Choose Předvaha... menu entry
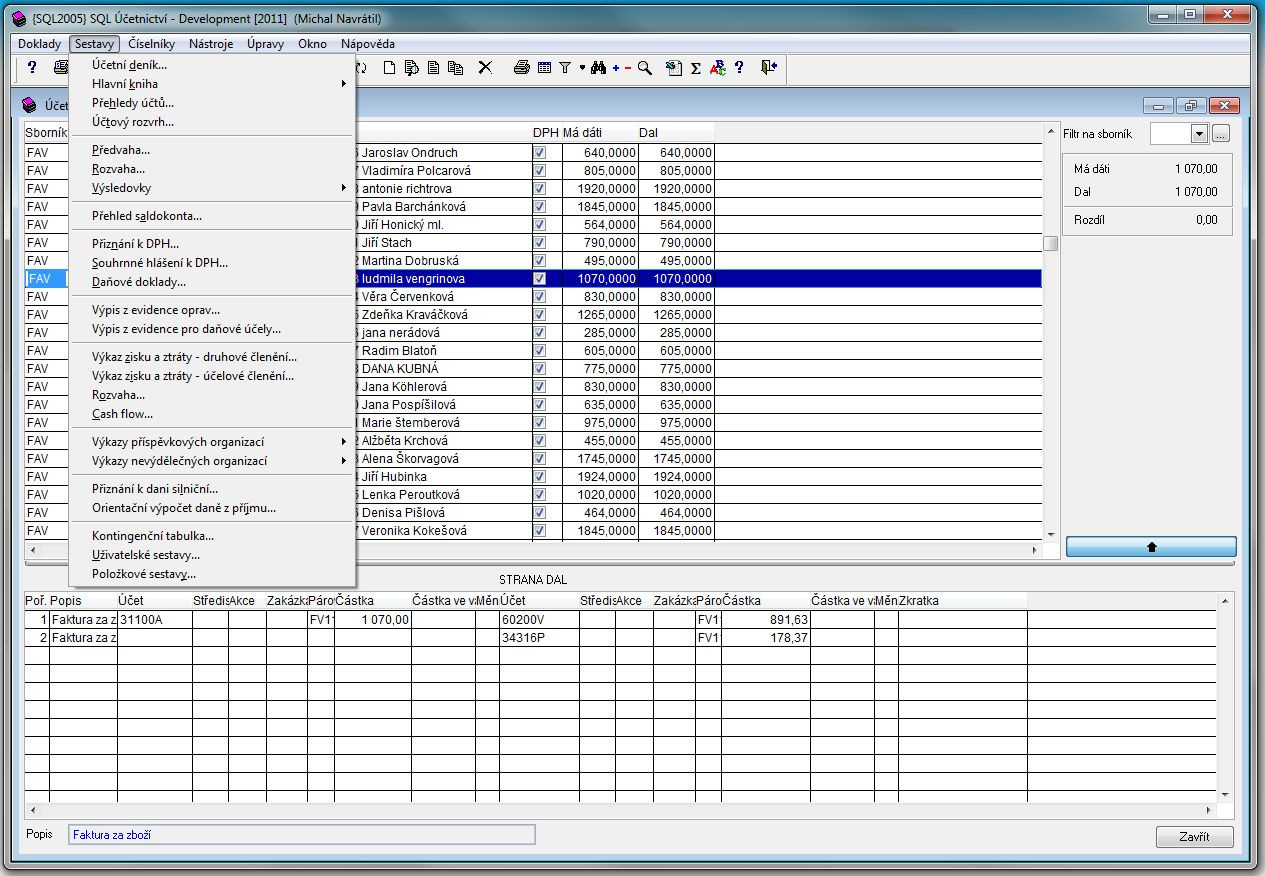 click(x=212, y=150)
